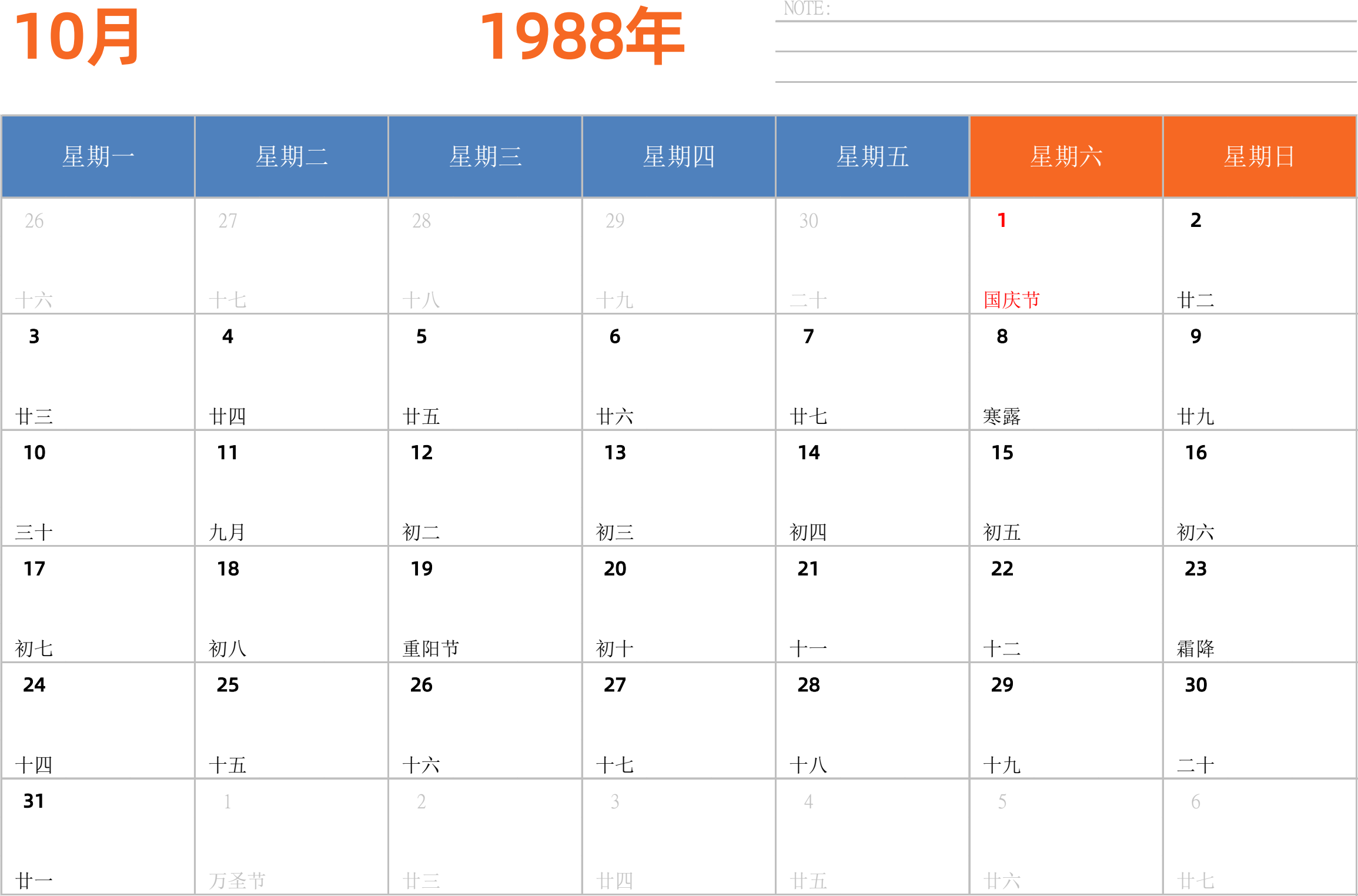Select the 星期四 column header
Image resolution: width=1358 pixels, height=896 pixels.
679,156
